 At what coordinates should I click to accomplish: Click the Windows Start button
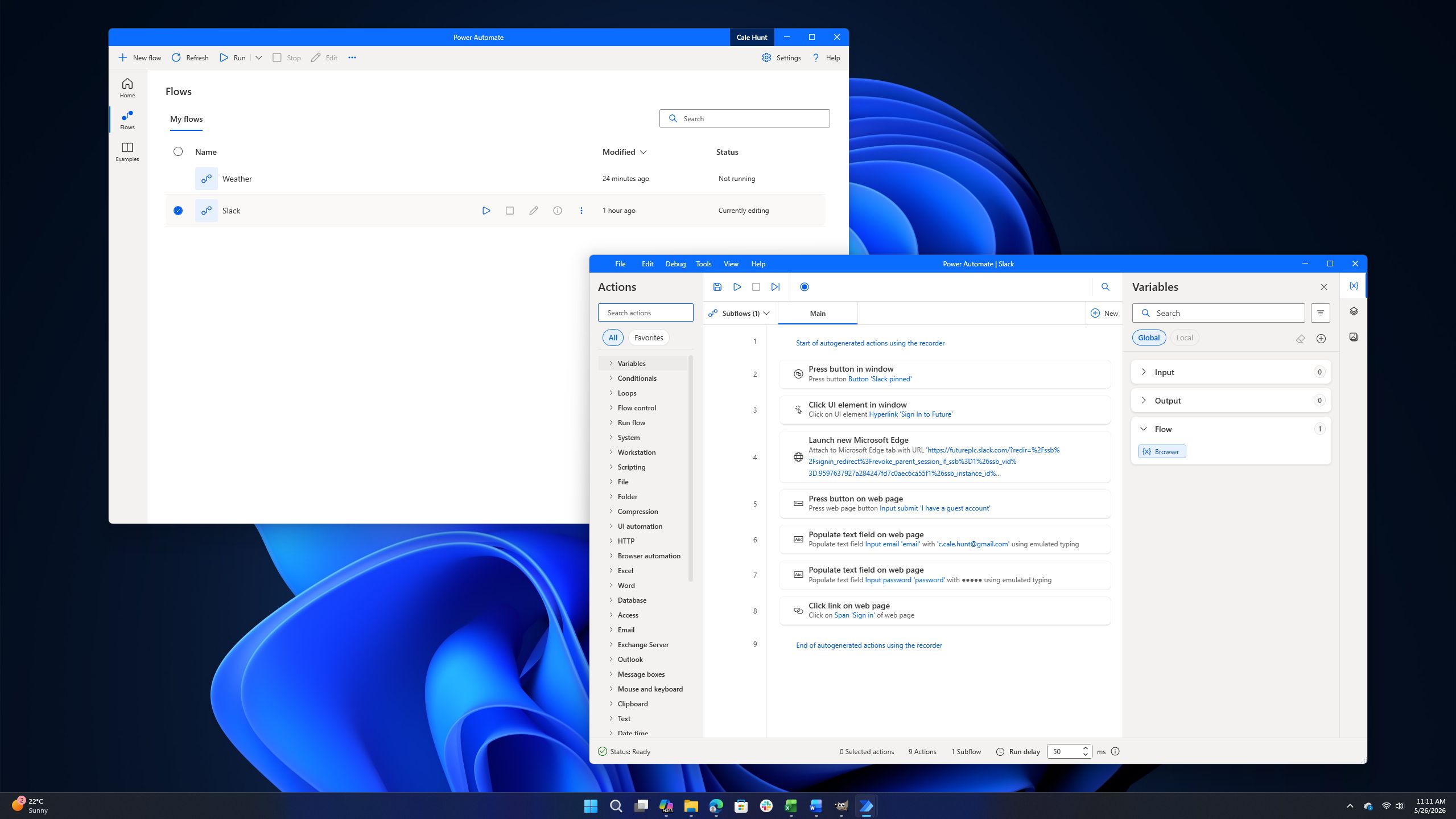pos(591,806)
